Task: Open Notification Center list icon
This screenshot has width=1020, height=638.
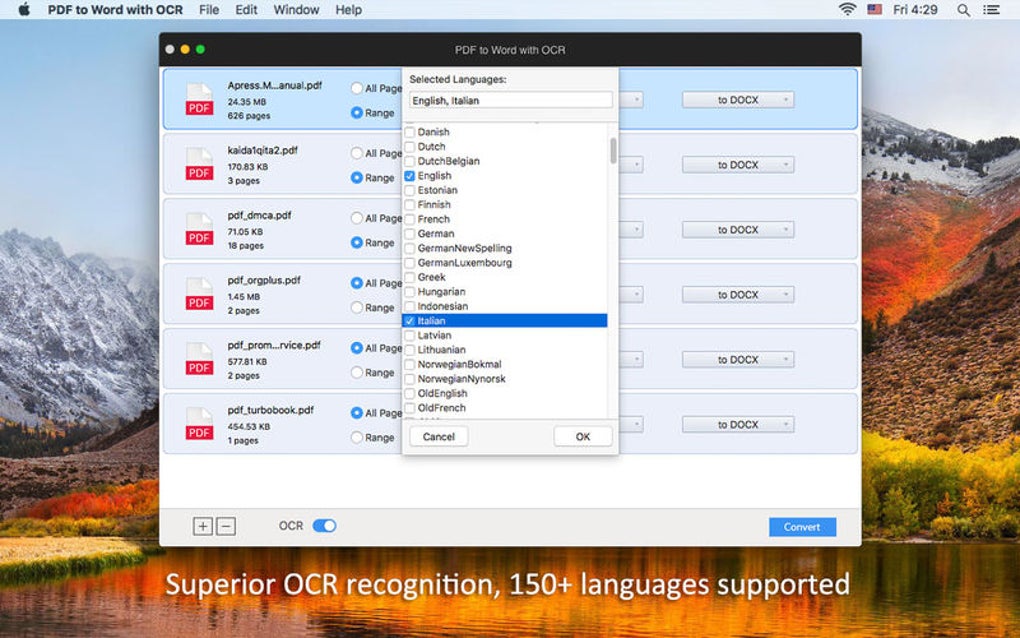Action: pos(991,10)
